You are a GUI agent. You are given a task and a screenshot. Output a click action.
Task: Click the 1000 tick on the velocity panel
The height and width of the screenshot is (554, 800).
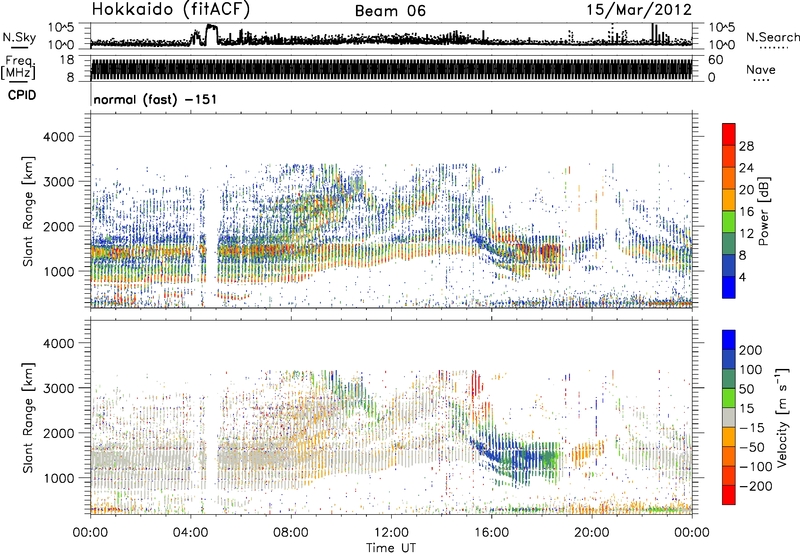coord(58,478)
